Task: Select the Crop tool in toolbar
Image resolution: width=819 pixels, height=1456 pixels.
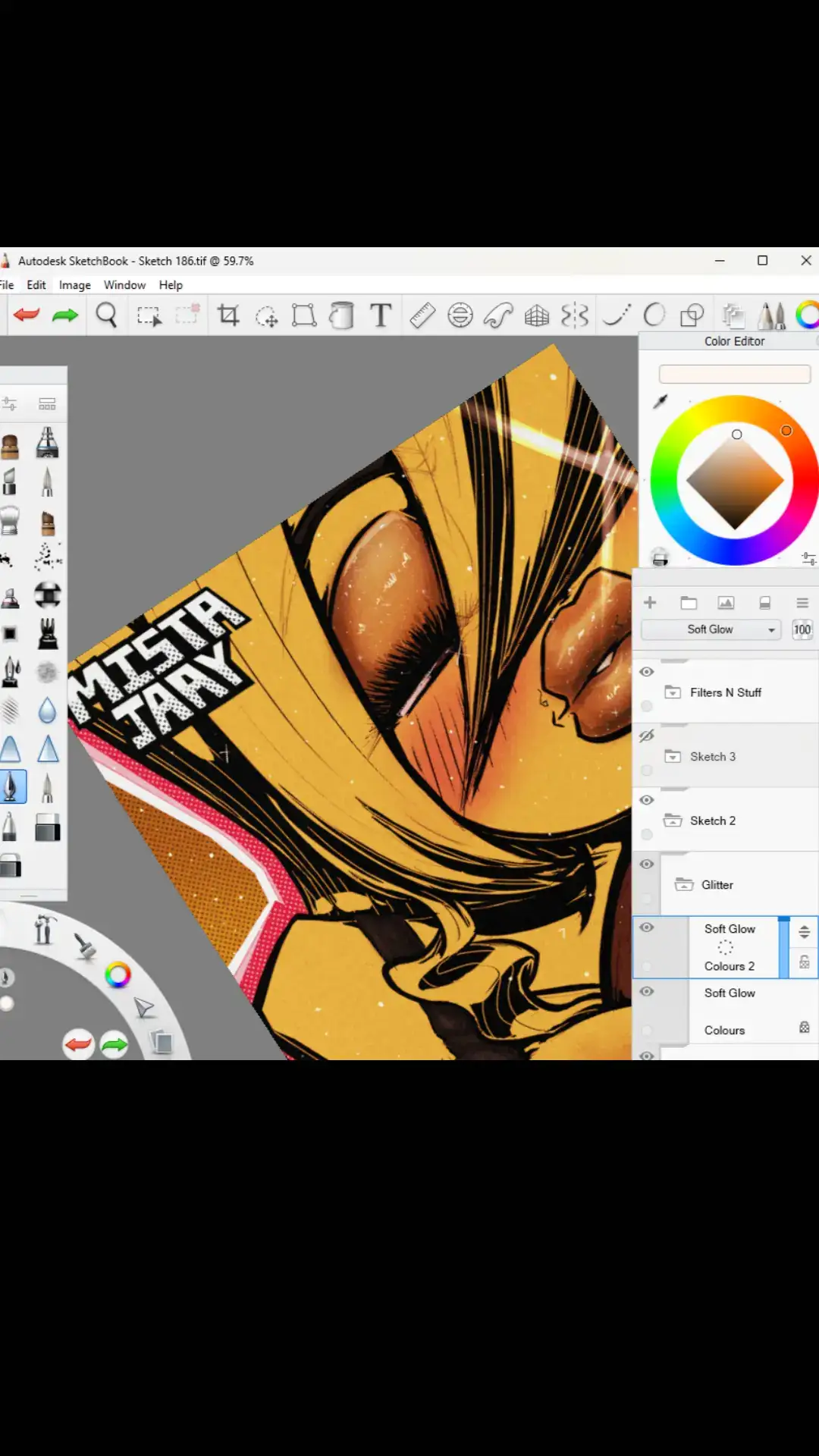Action: click(228, 315)
